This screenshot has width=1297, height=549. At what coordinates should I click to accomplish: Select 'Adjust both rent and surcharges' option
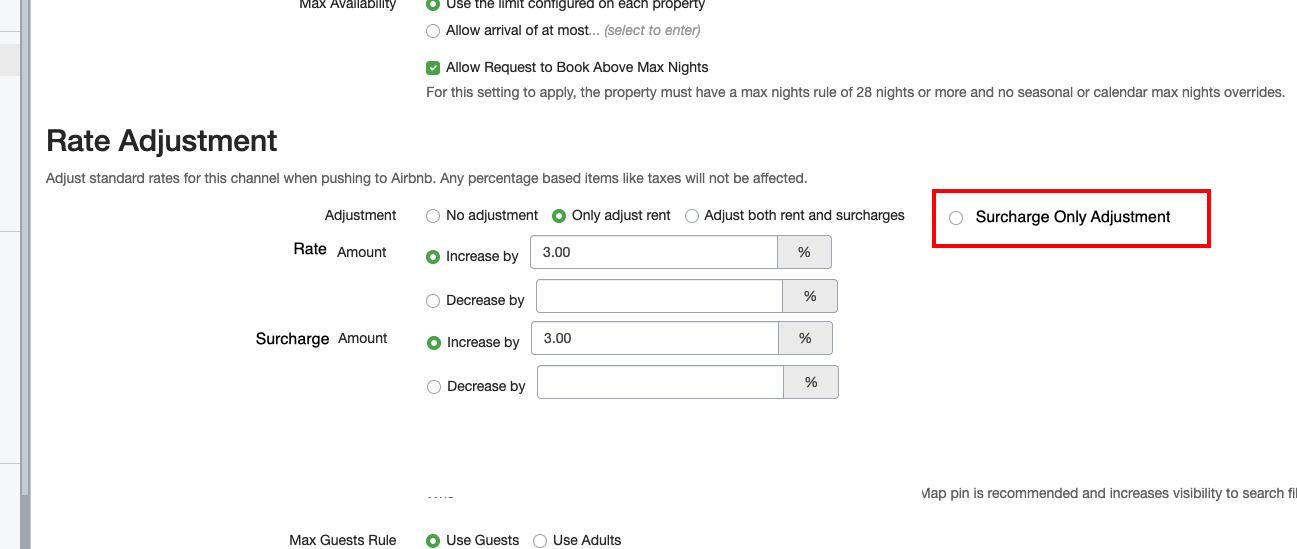(x=692, y=216)
